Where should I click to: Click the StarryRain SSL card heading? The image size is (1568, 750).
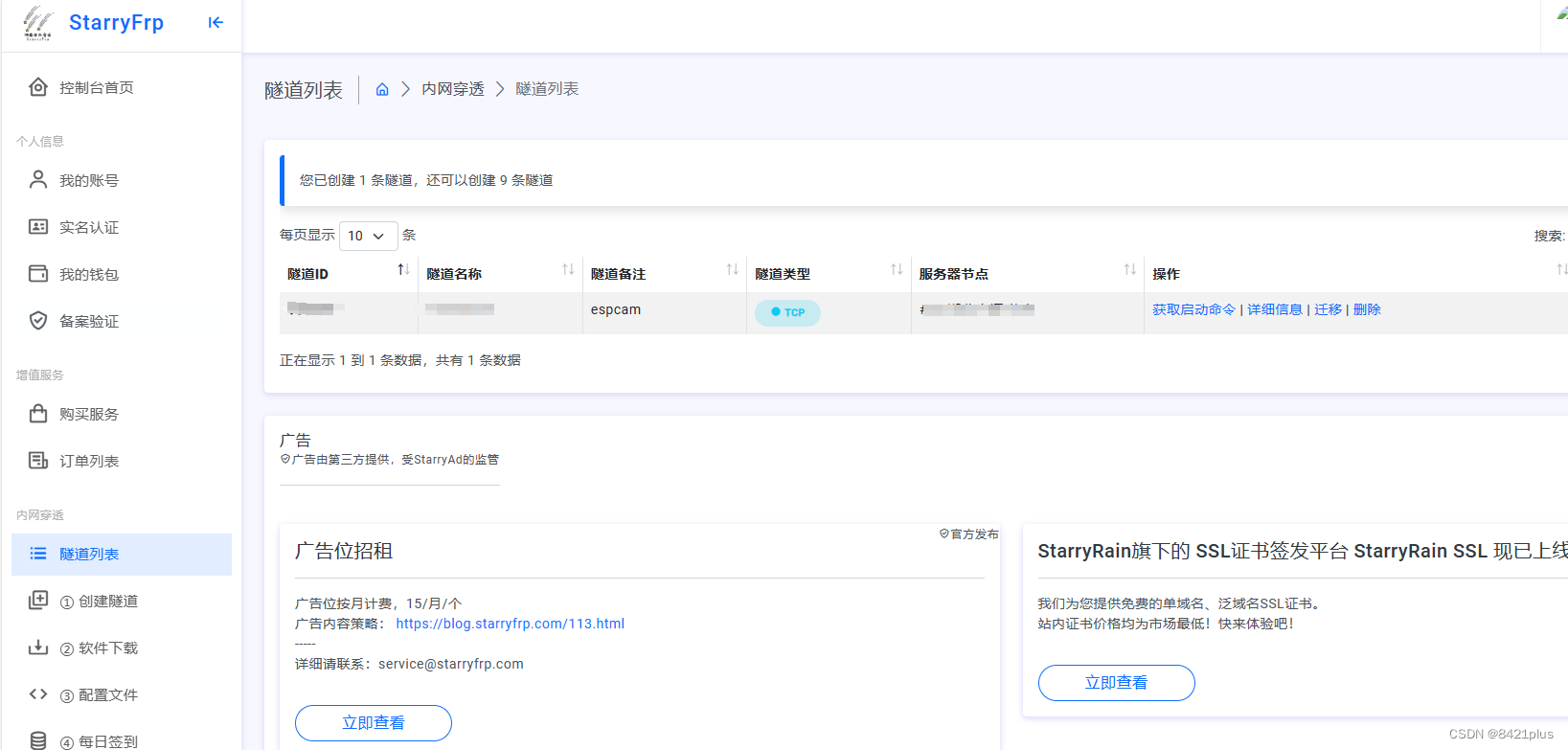(1303, 551)
